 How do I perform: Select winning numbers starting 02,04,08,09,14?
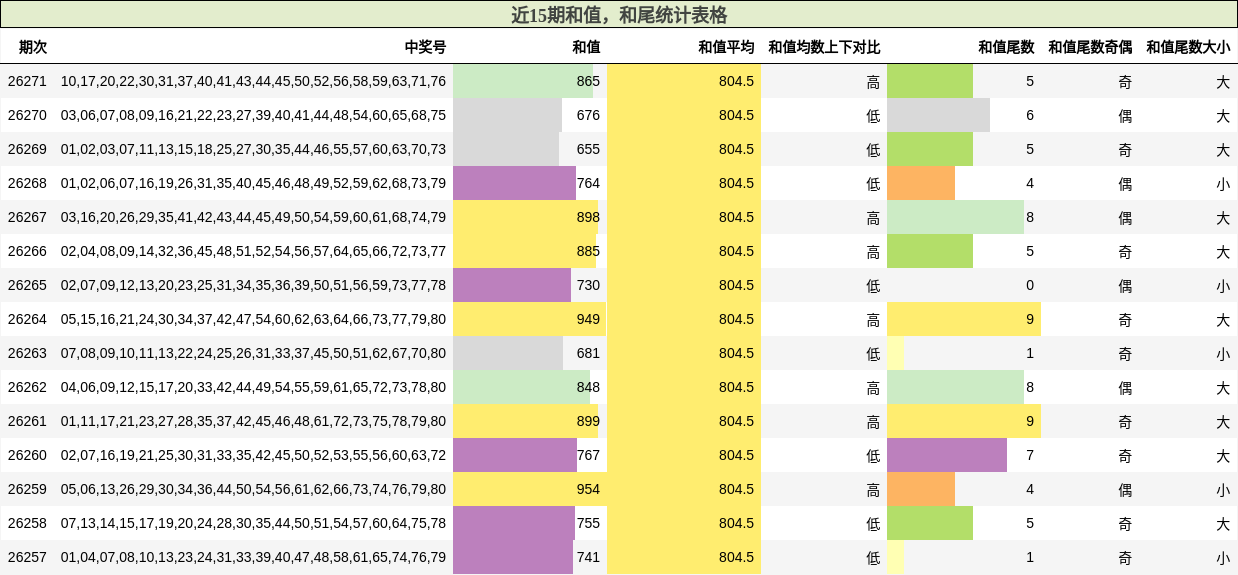(253, 251)
